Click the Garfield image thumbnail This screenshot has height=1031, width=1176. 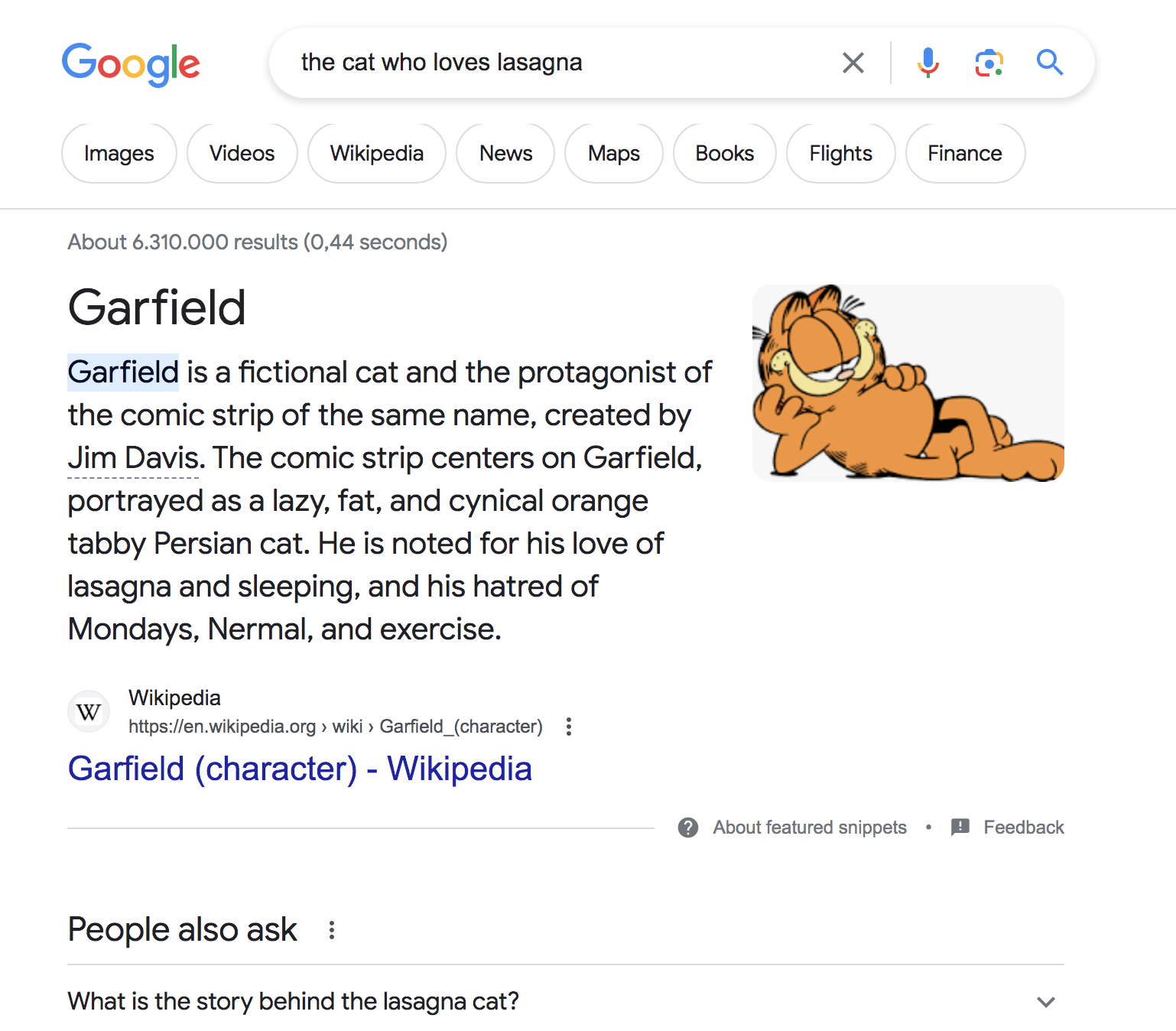coord(908,383)
